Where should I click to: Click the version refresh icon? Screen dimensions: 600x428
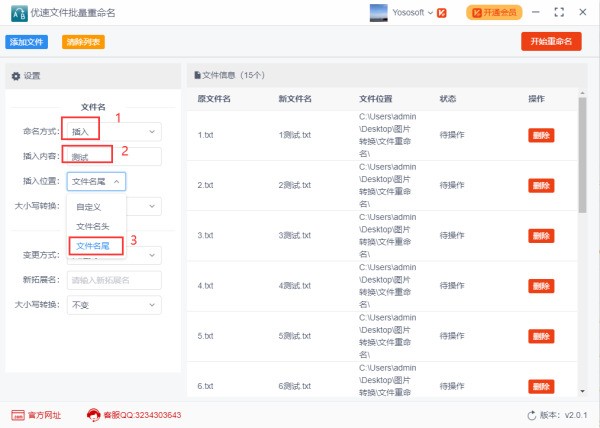(532, 415)
